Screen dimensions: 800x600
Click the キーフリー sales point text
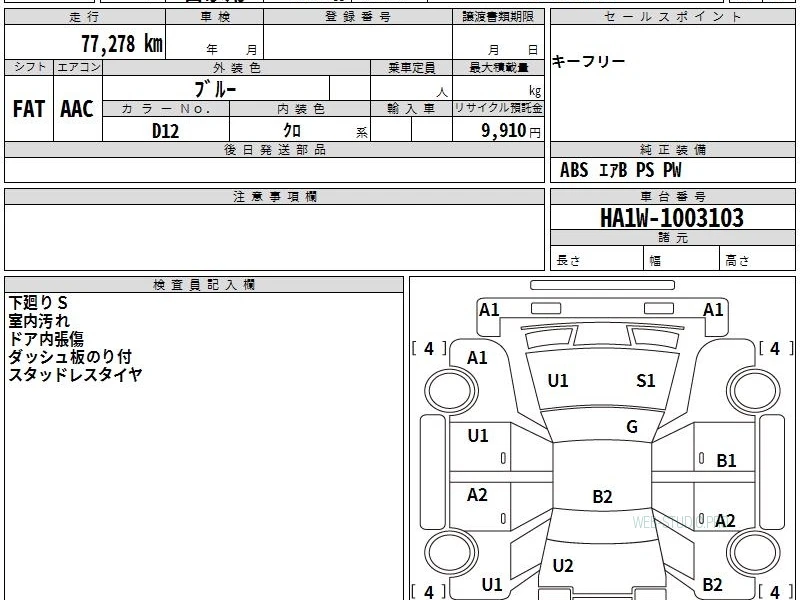point(588,62)
